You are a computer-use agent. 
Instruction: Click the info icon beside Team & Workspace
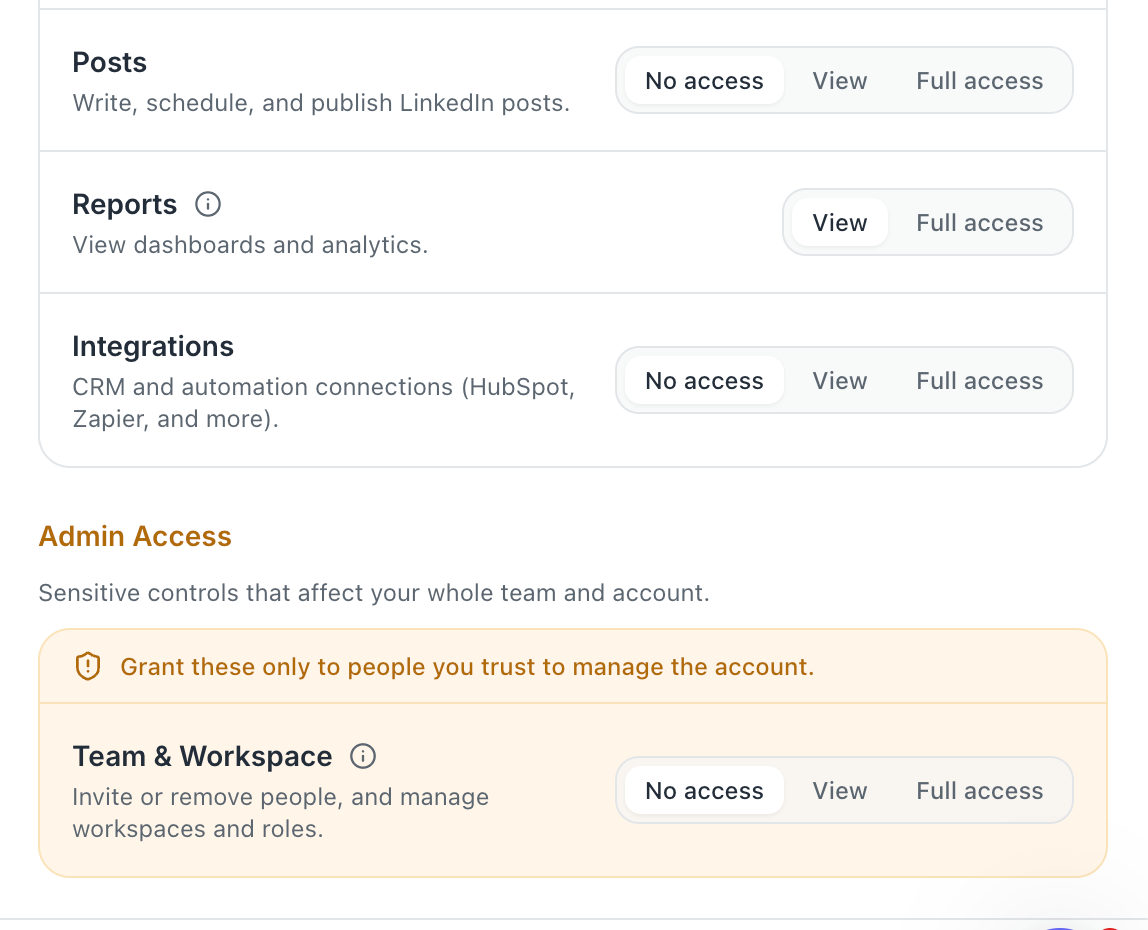pos(363,756)
